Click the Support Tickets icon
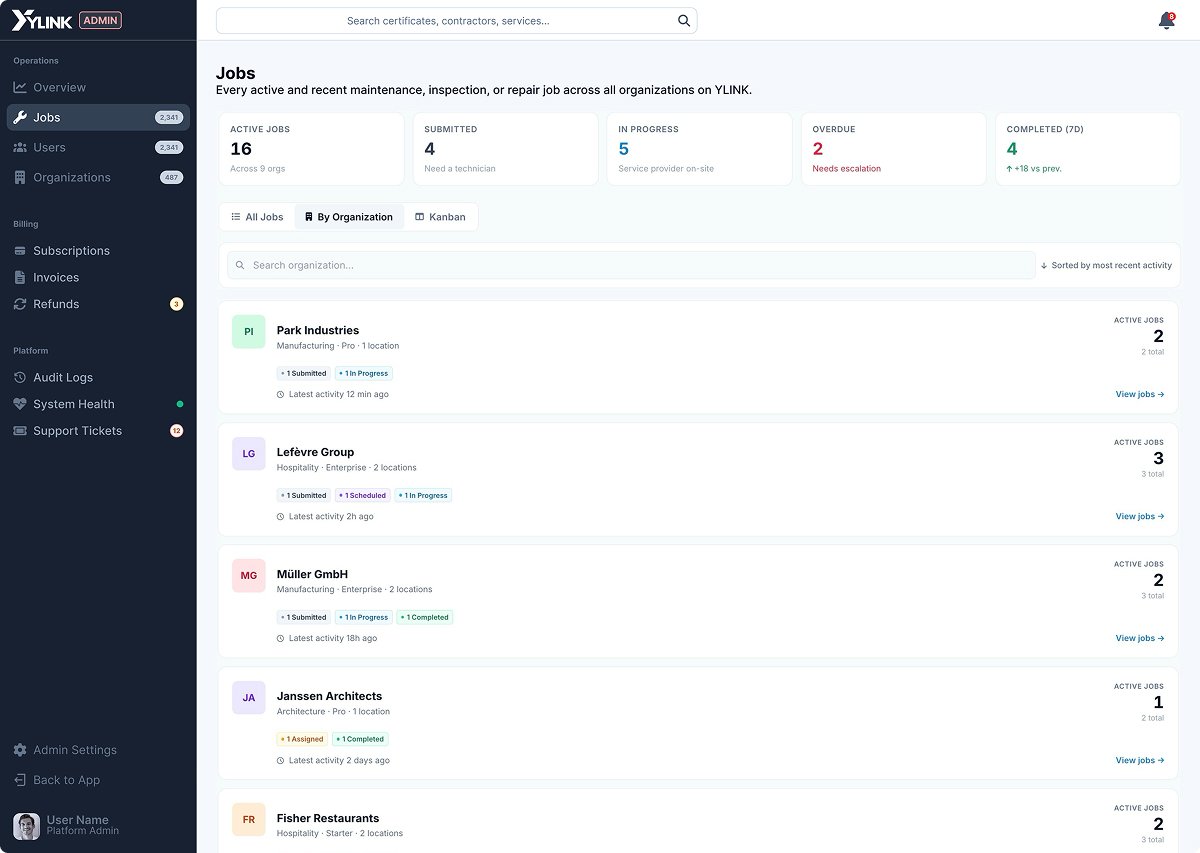The height and width of the screenshot is (853, 1200). [20, 431]
